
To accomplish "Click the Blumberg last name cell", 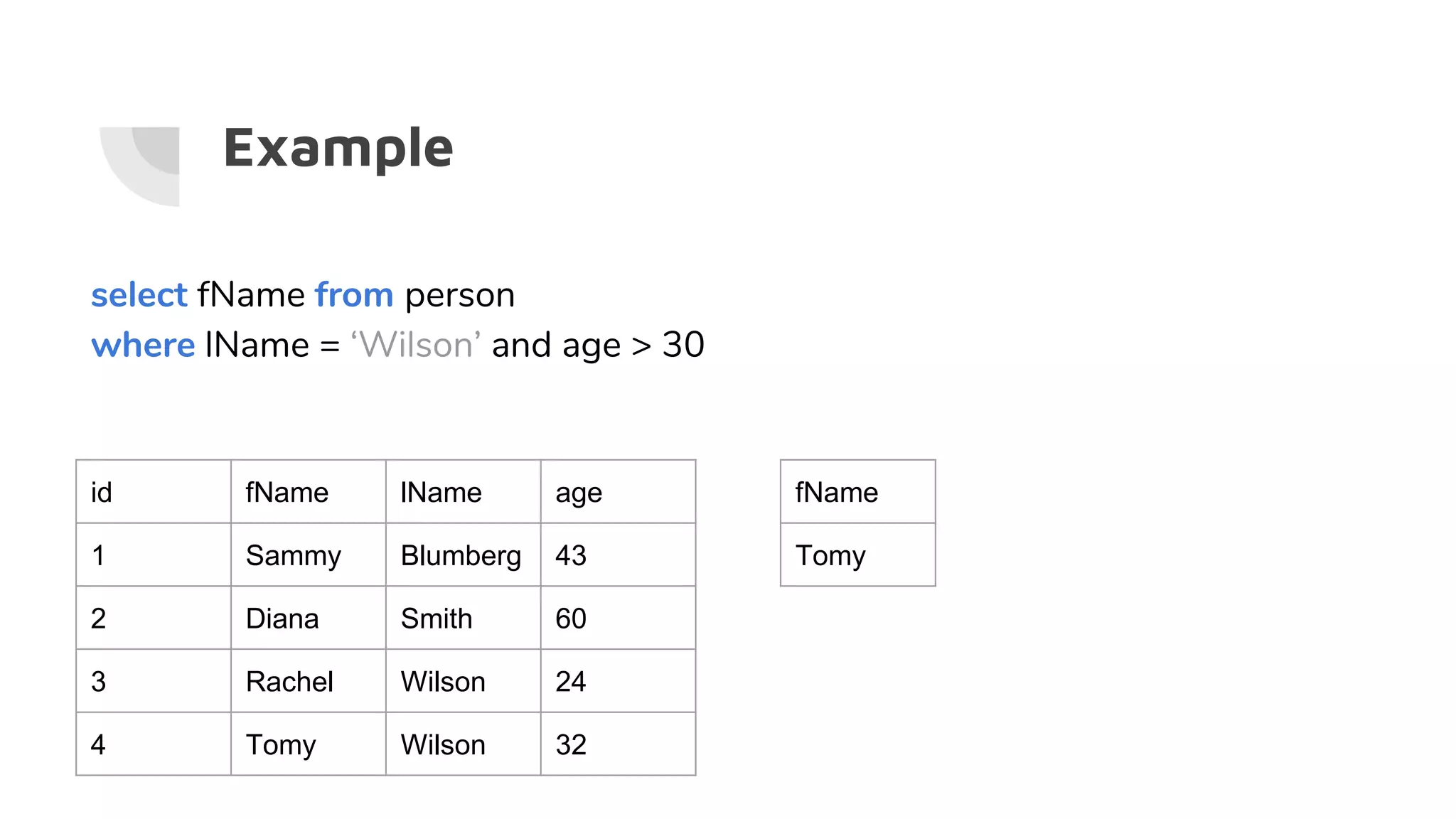I will [463, 555].
